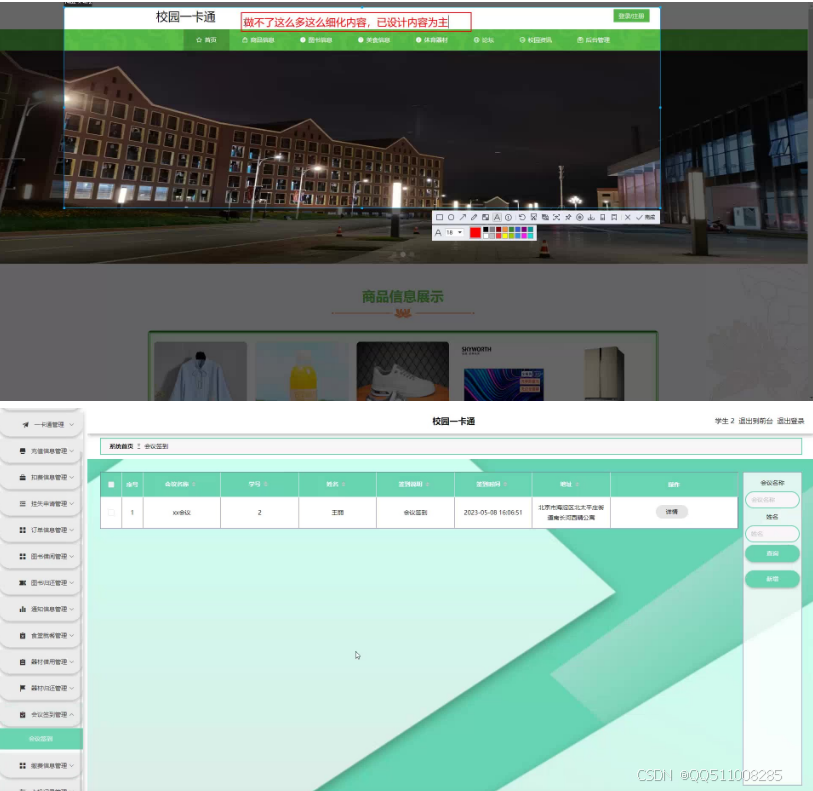Click the 系统首页 breadcrumb link
The height and width of the screenshot is (791, 813).
click(x=121, y=446)
